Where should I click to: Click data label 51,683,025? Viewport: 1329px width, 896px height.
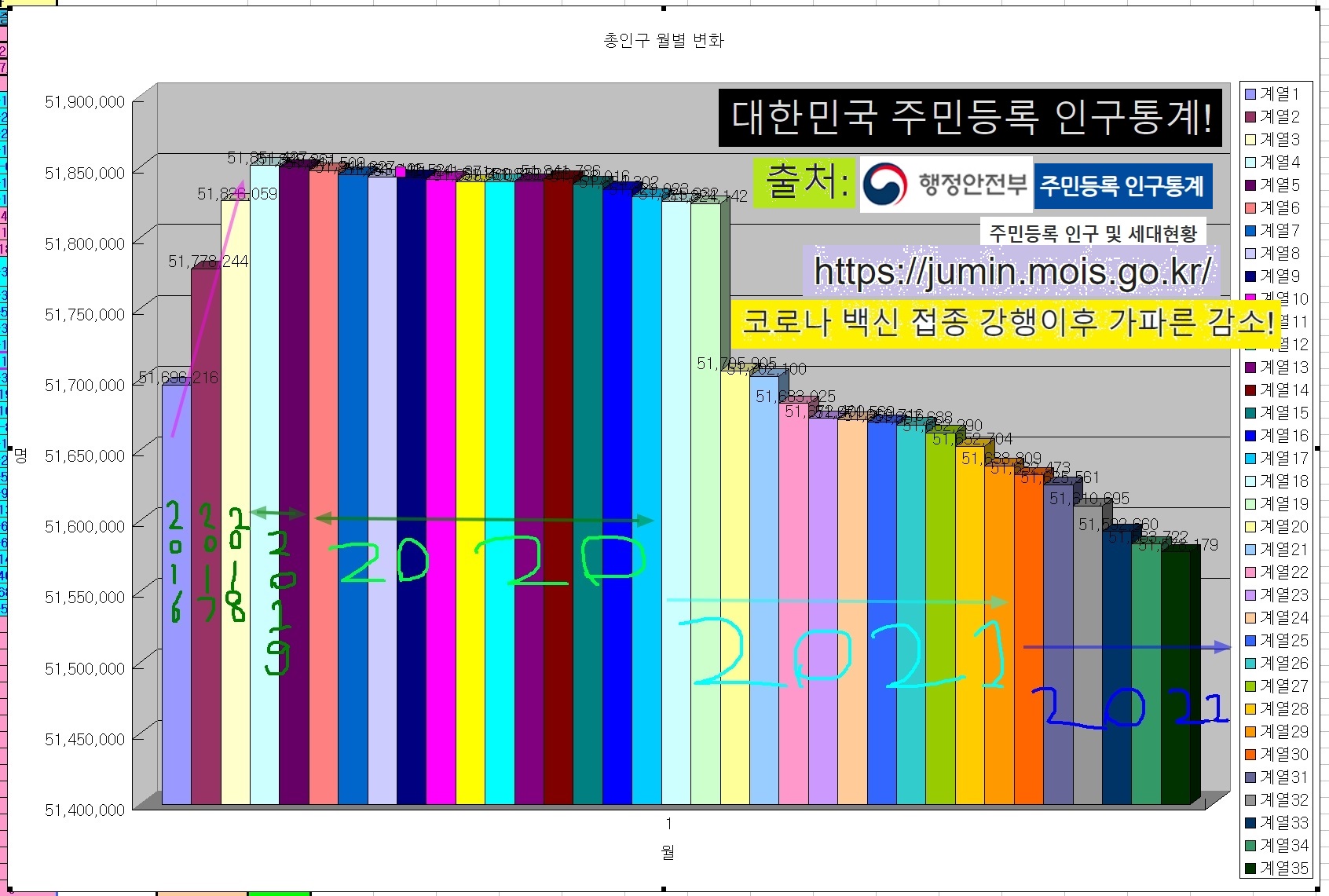[x=796, y=397]
